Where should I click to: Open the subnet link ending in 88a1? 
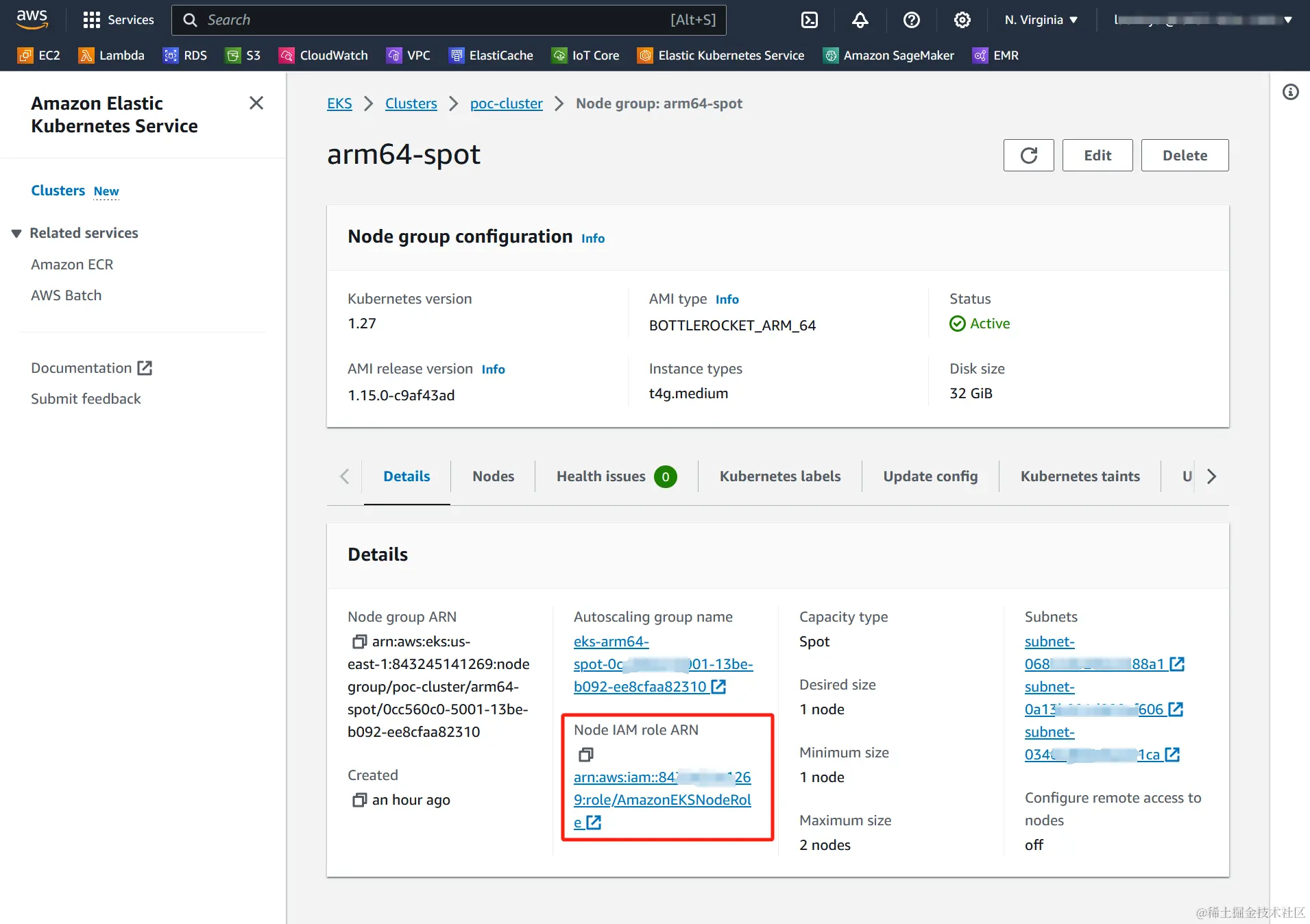click(1104, 653)
